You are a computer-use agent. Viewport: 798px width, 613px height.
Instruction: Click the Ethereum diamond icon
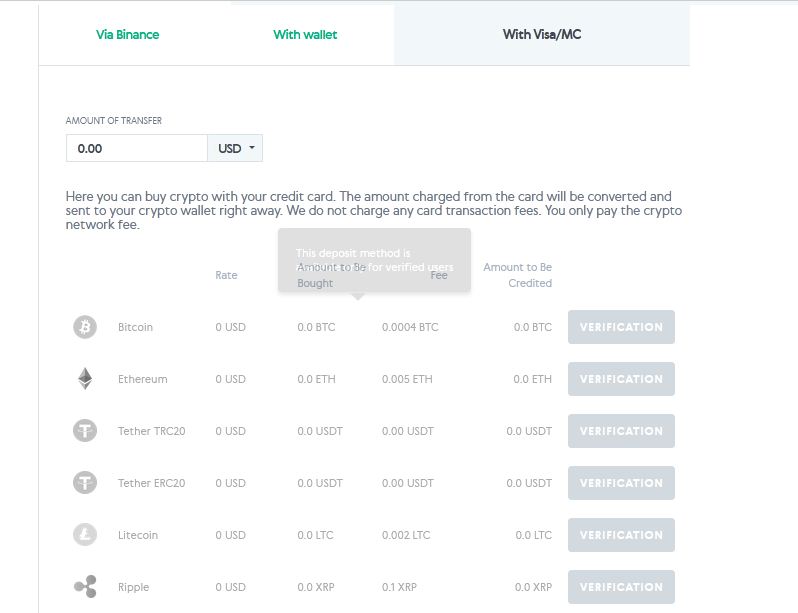tap(85, 379)
